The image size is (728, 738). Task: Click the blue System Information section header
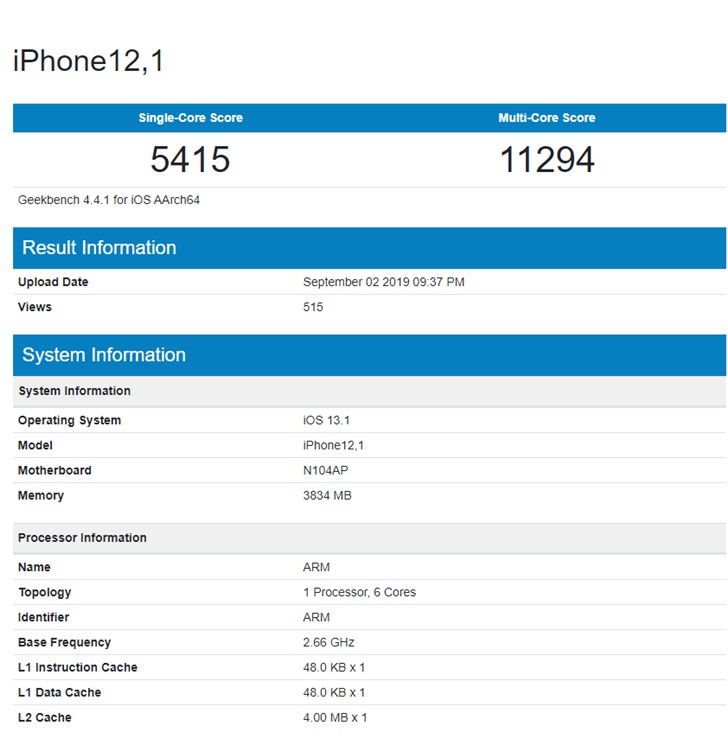click(x=369, y=355)
